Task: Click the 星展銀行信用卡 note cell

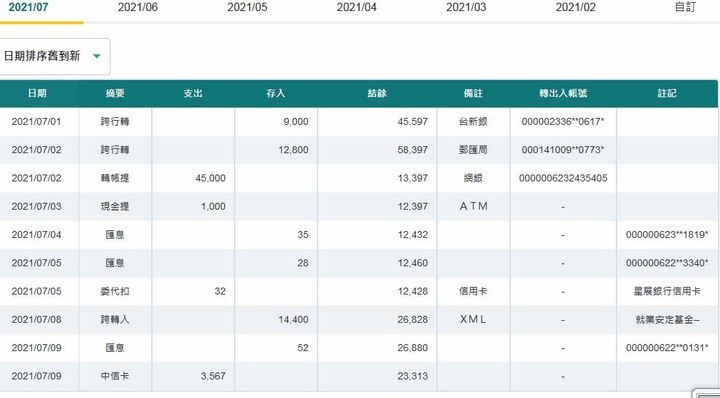Action: 667,291
